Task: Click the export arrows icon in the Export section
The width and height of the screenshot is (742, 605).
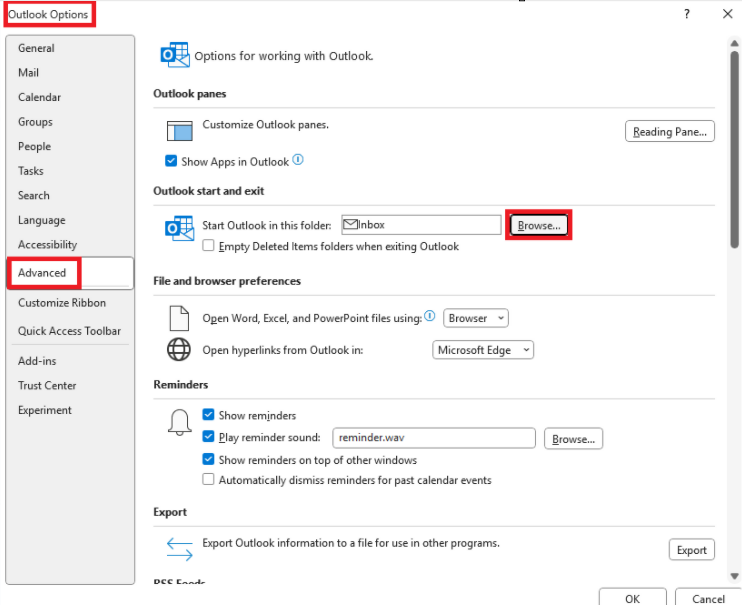Action: [x=180, y=549]
